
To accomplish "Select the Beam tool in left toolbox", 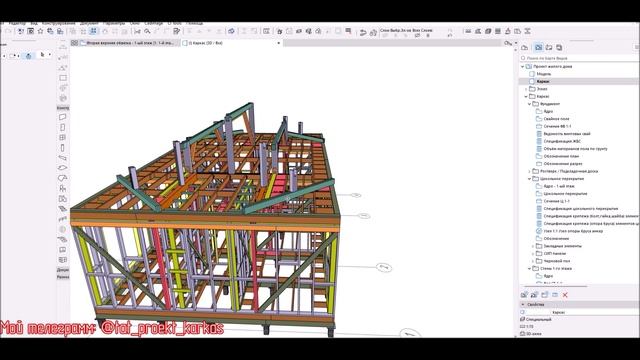I will pyautogui.click(x=62, y=158).
